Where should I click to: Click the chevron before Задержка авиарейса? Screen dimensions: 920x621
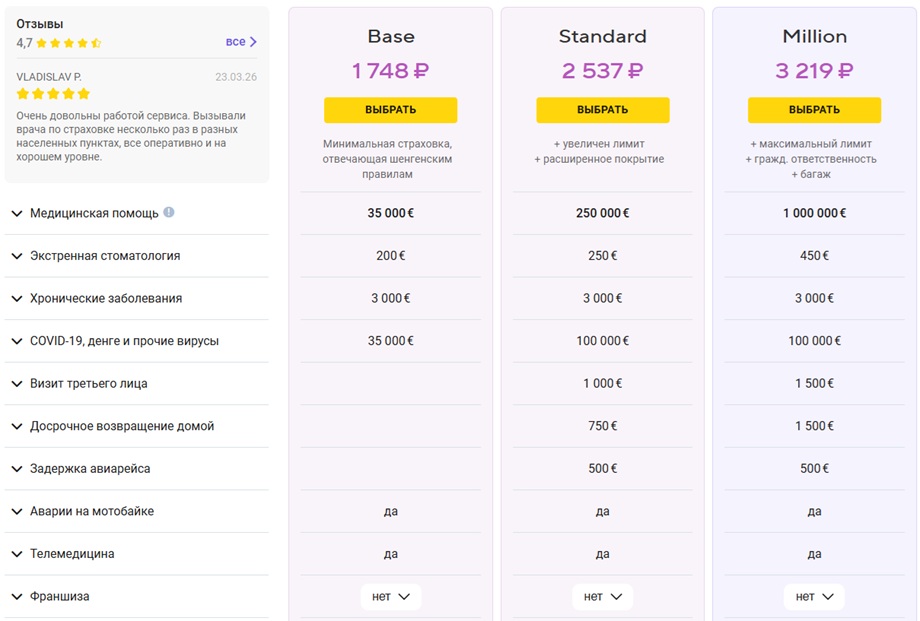(17, 469)
